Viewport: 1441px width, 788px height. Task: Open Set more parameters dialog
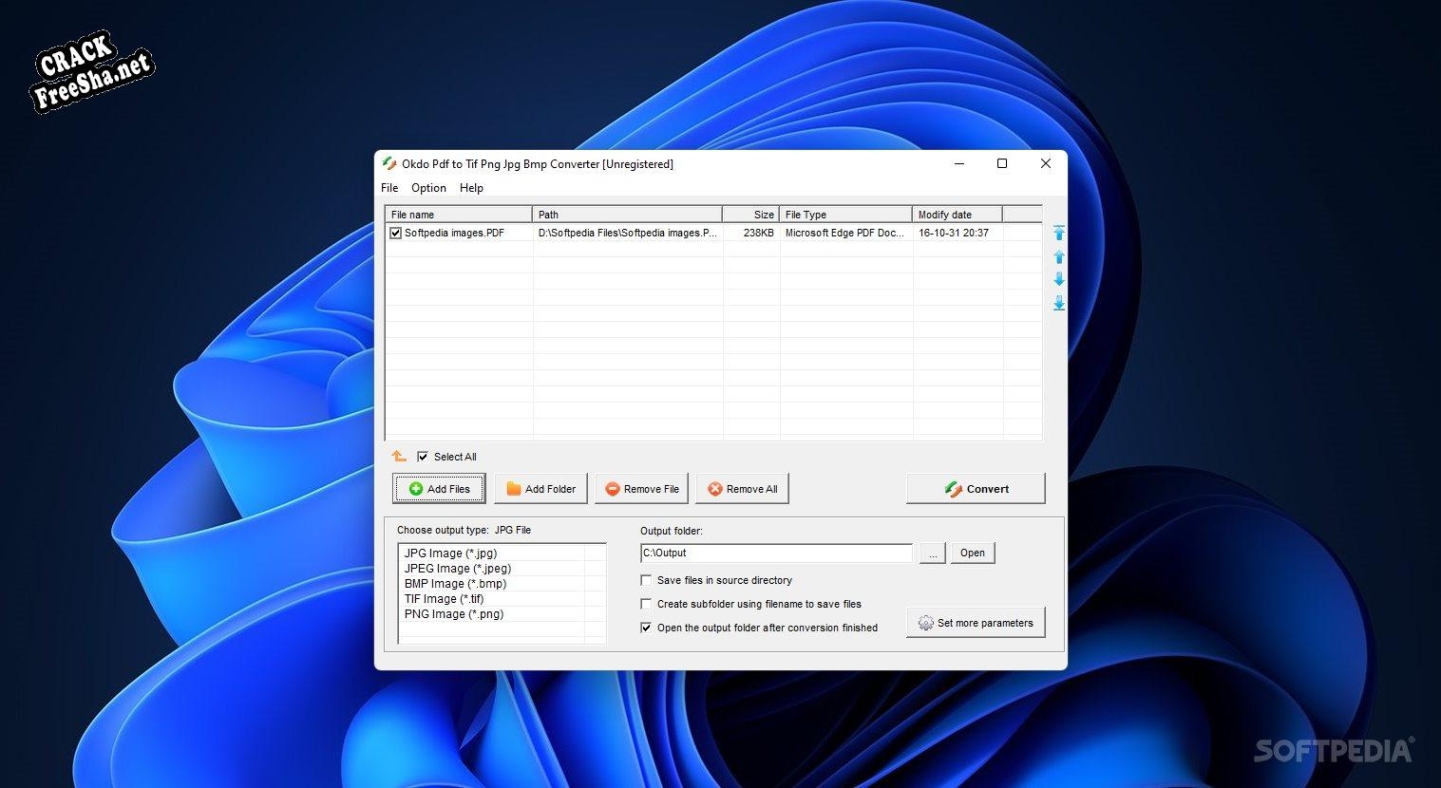coord(975,623)
